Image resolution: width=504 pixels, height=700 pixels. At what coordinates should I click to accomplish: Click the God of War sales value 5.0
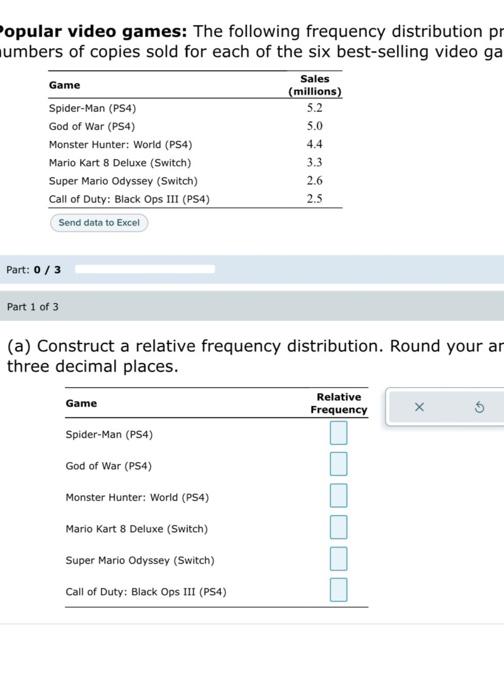314,126
